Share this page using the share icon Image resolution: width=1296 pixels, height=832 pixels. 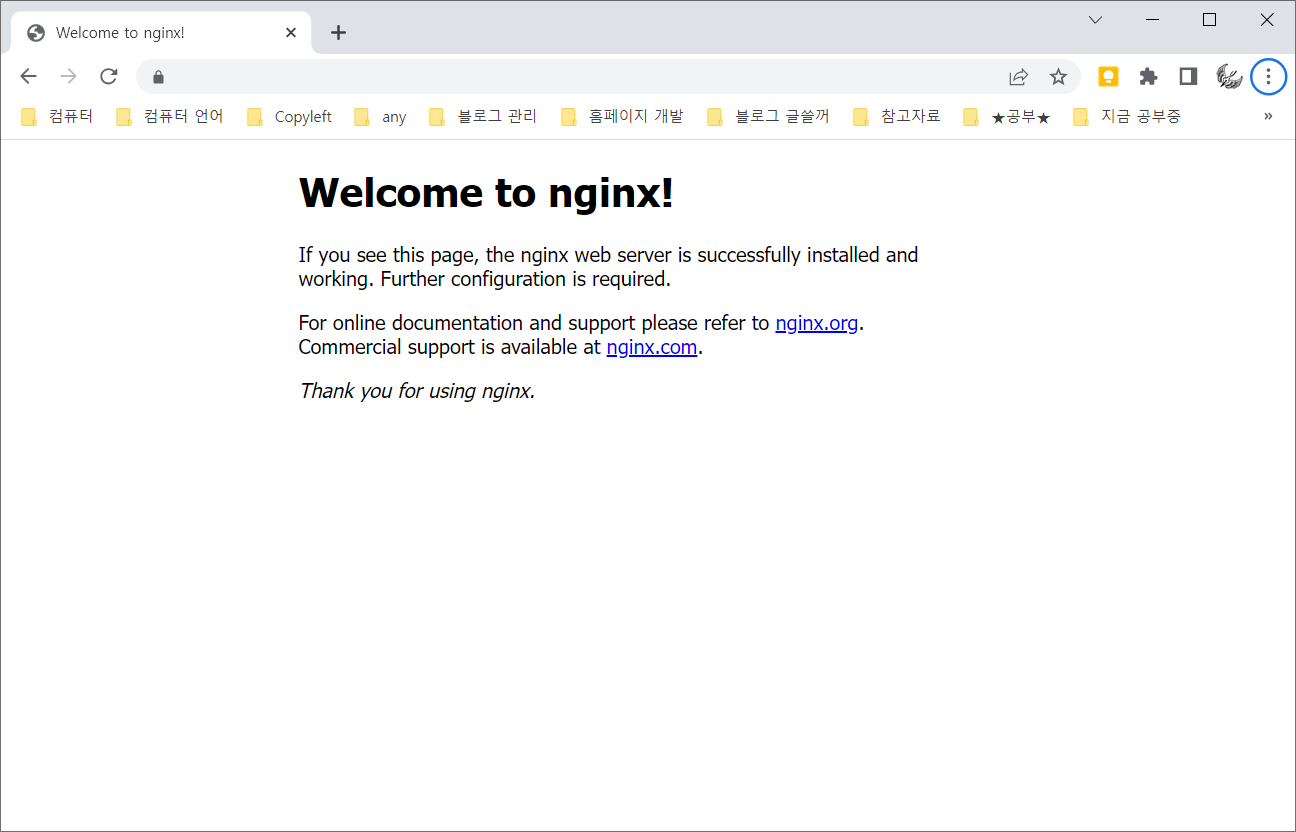1018,77
